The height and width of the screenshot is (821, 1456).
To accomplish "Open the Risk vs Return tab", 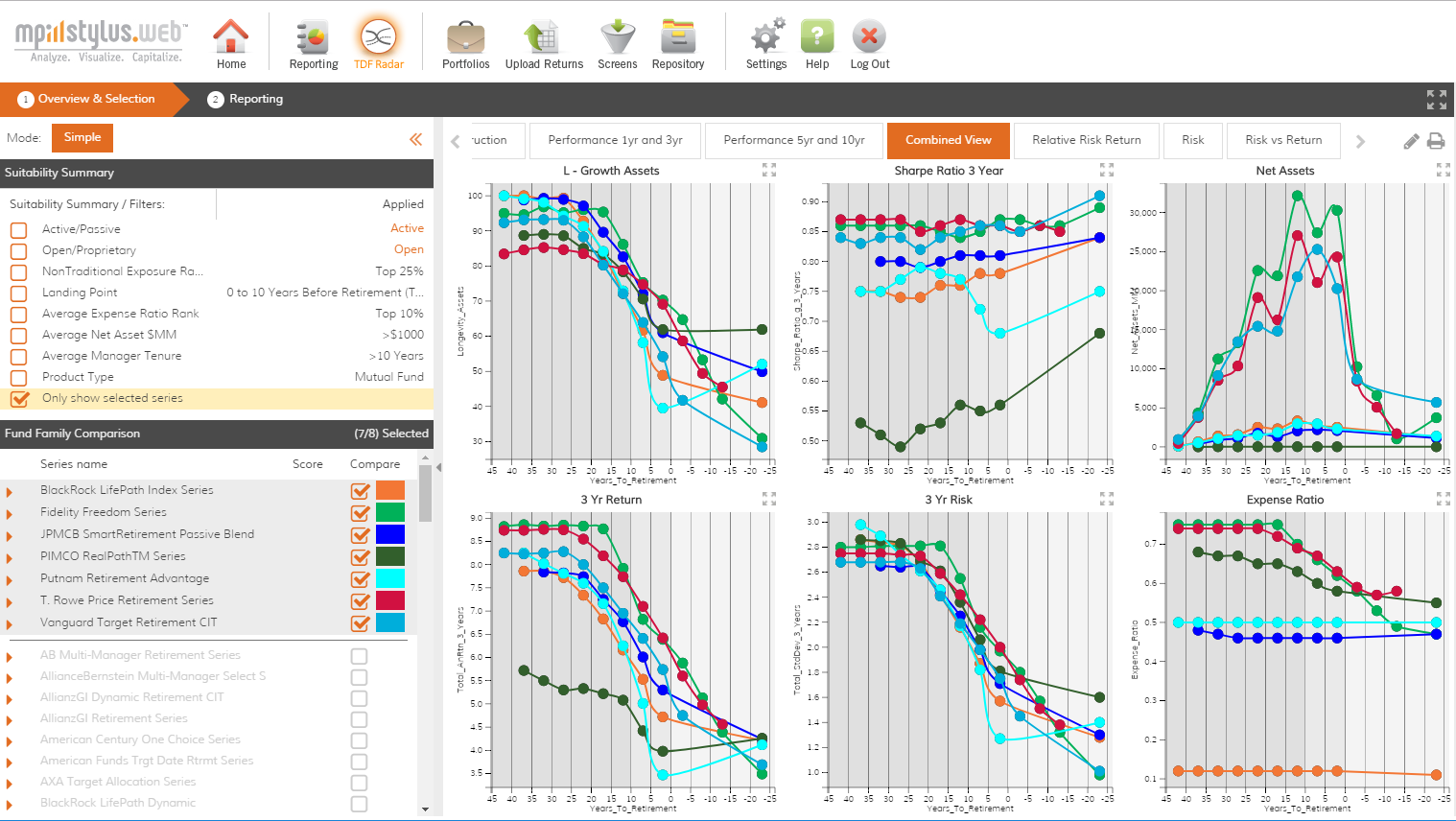I will tap(1283, 140).
